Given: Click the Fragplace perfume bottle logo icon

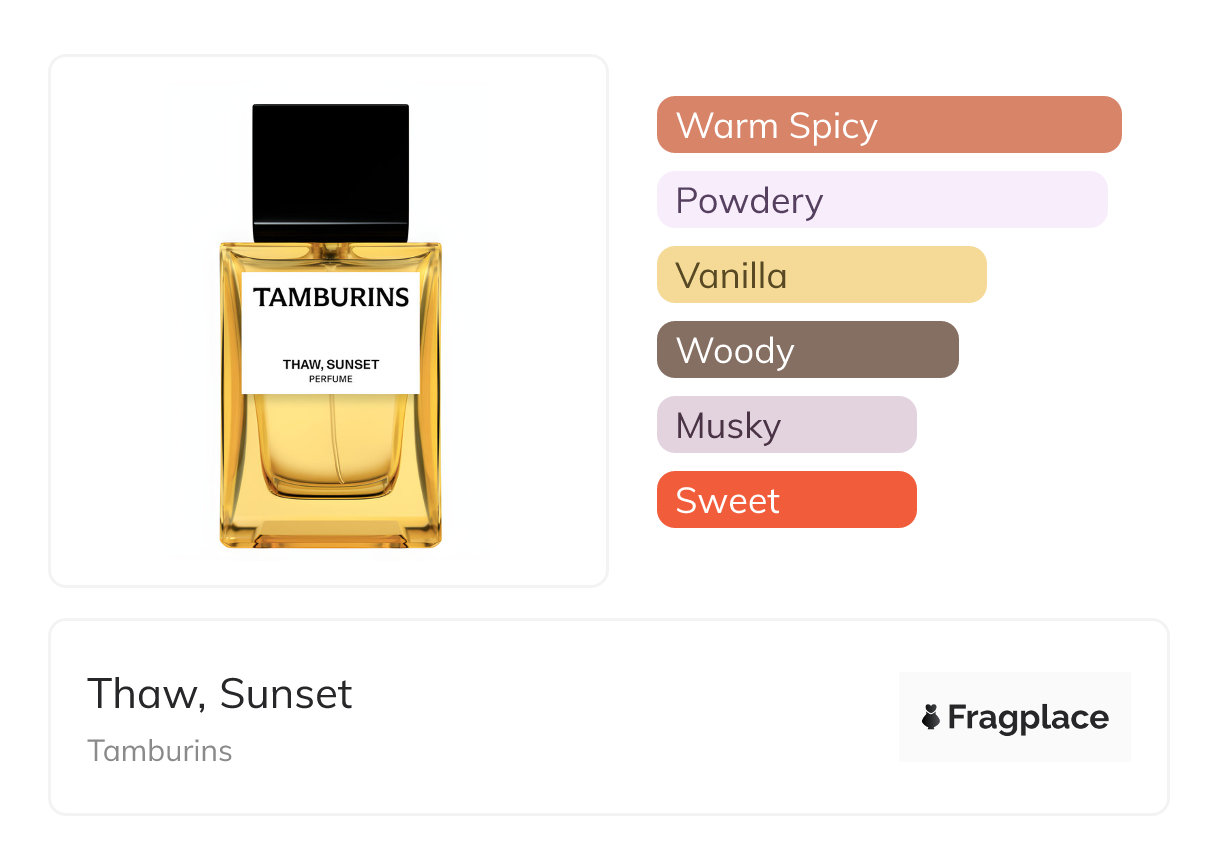Looking at the screenshot, I should (x=931, y=717).
